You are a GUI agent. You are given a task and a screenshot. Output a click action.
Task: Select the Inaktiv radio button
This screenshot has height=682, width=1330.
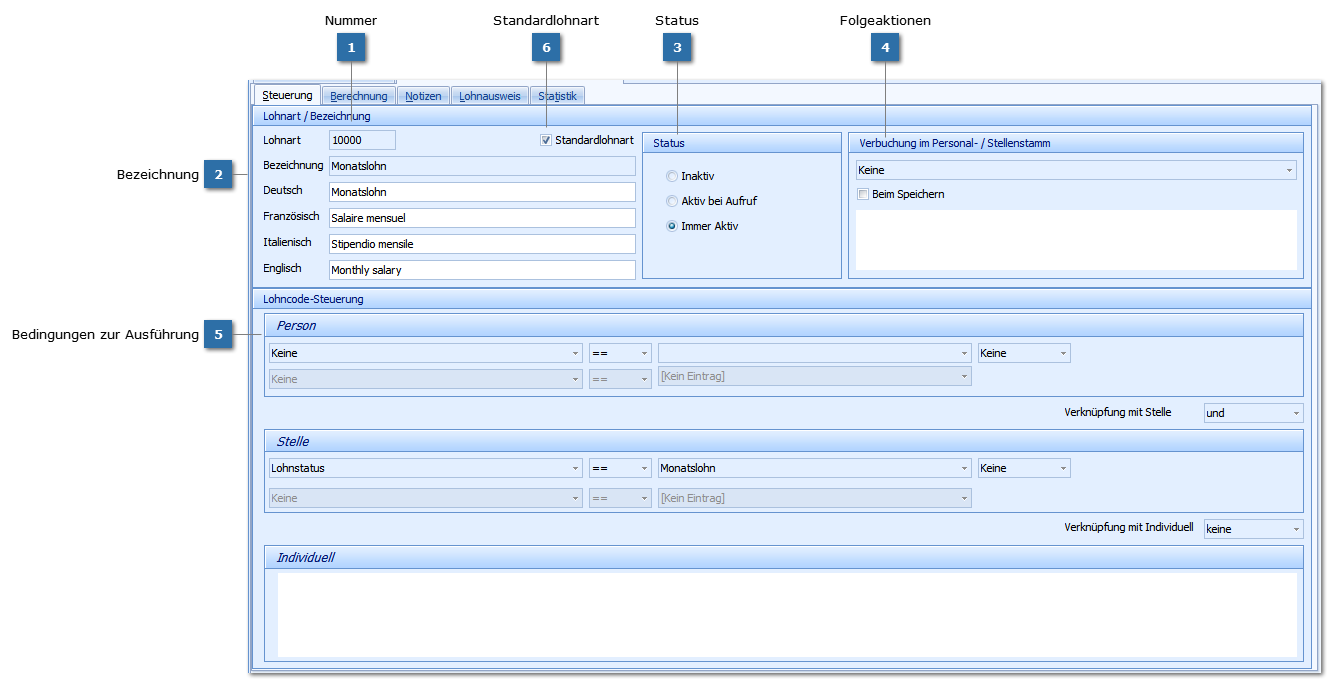pos(672,176)
